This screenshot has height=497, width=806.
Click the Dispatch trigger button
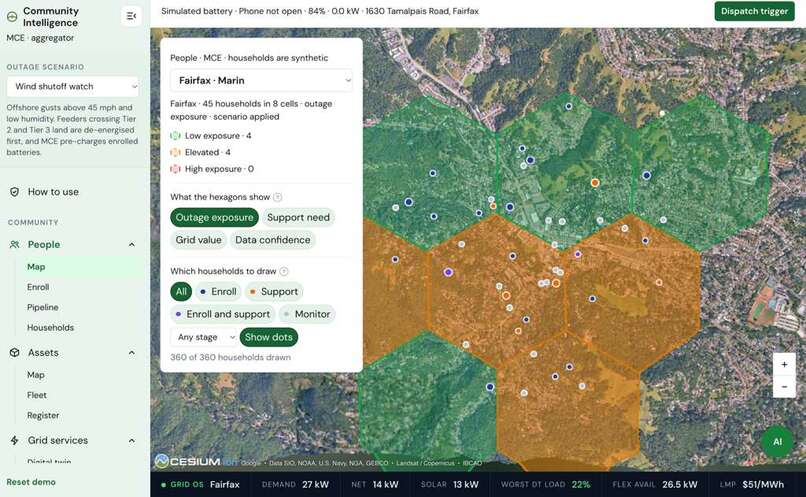[x=754, y=11]
